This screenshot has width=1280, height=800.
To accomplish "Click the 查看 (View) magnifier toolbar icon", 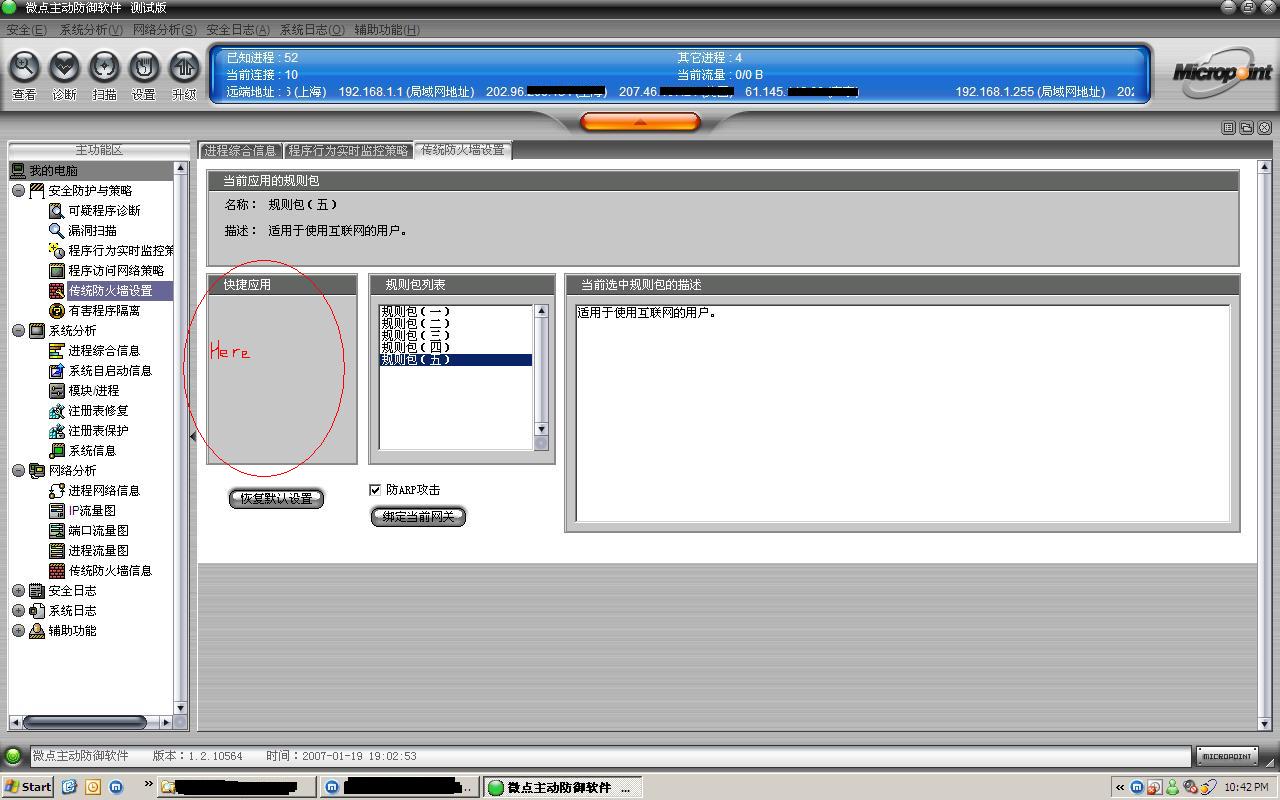I will click(x=24, y=68).
